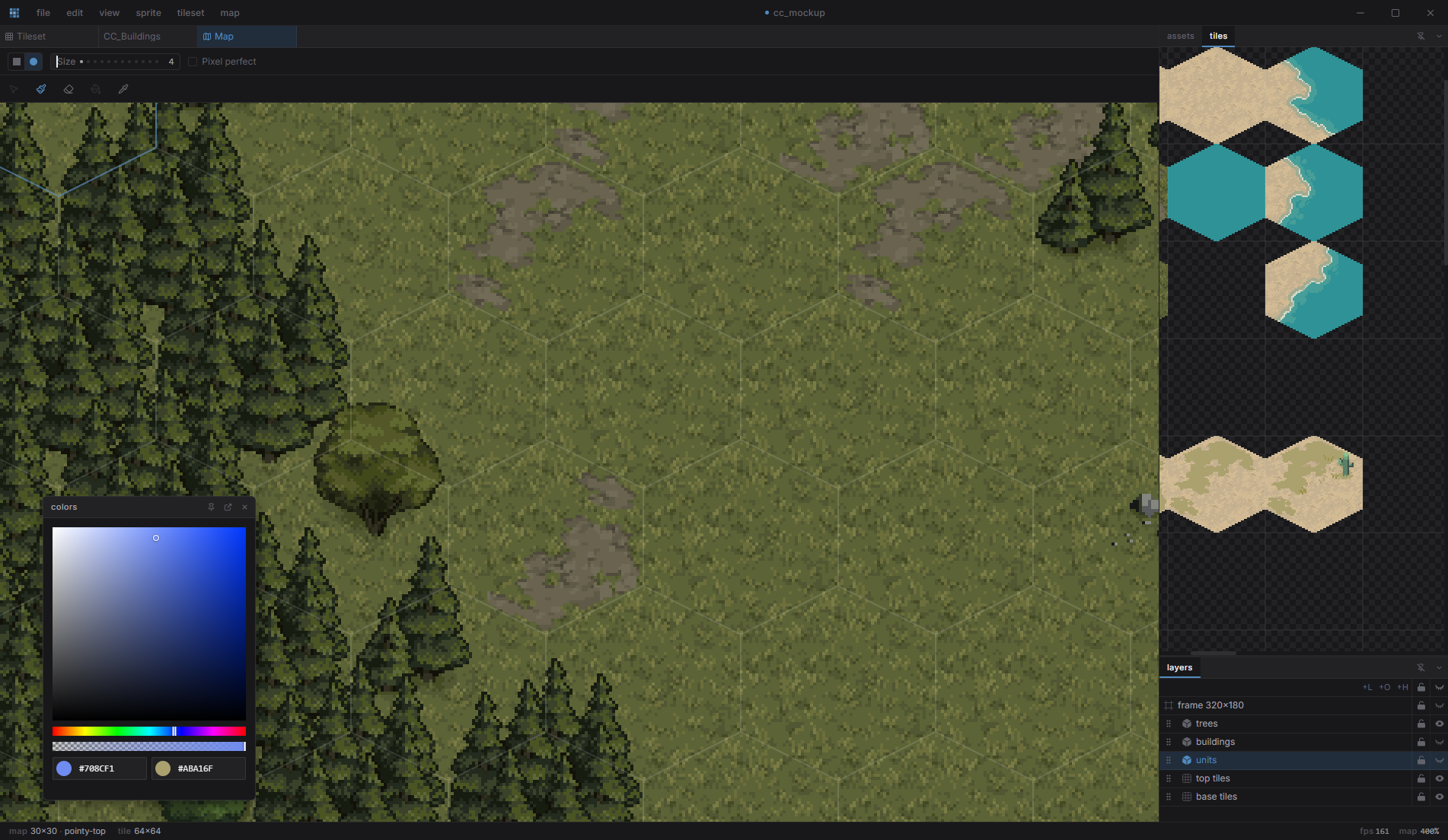
Task: Toggle visibility for all layers in header
Action: pyautogui.click(x=1439, y=687)
